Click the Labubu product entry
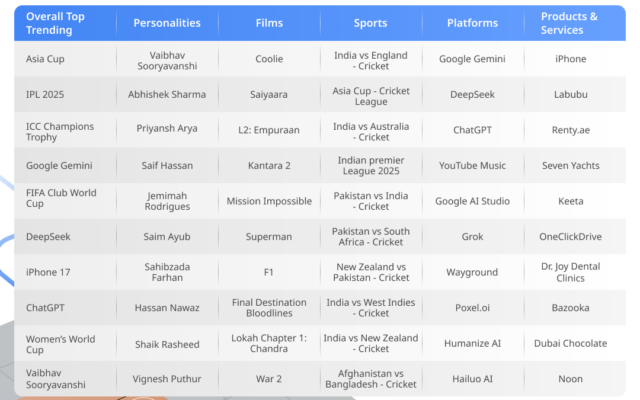 (570, 94)
